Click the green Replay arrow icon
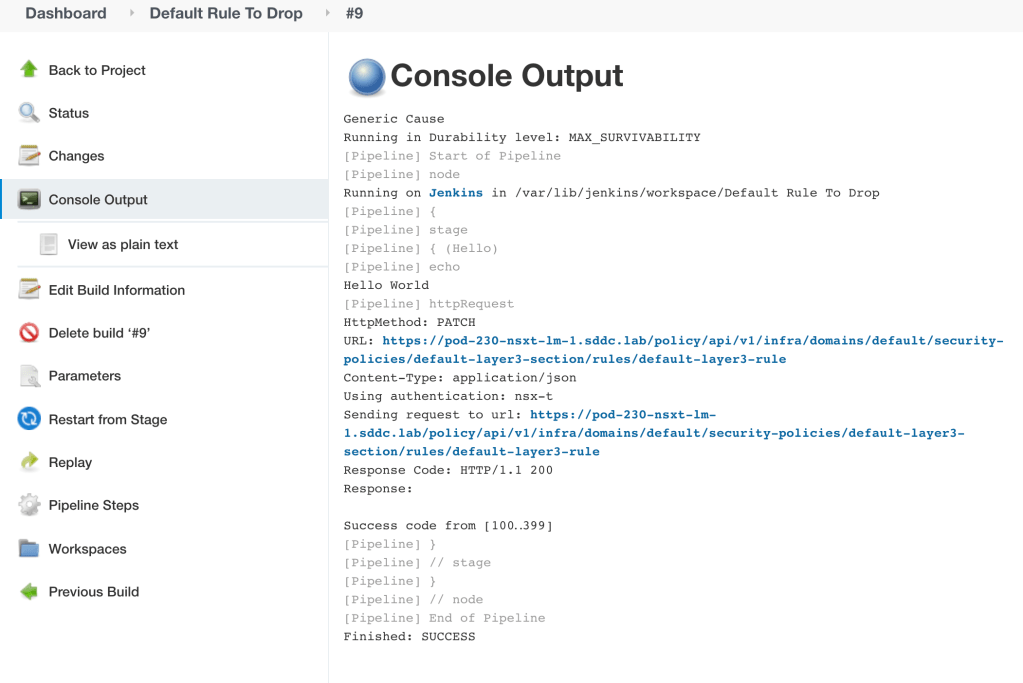Screen dimensions: 1023x683 point(29,462)
